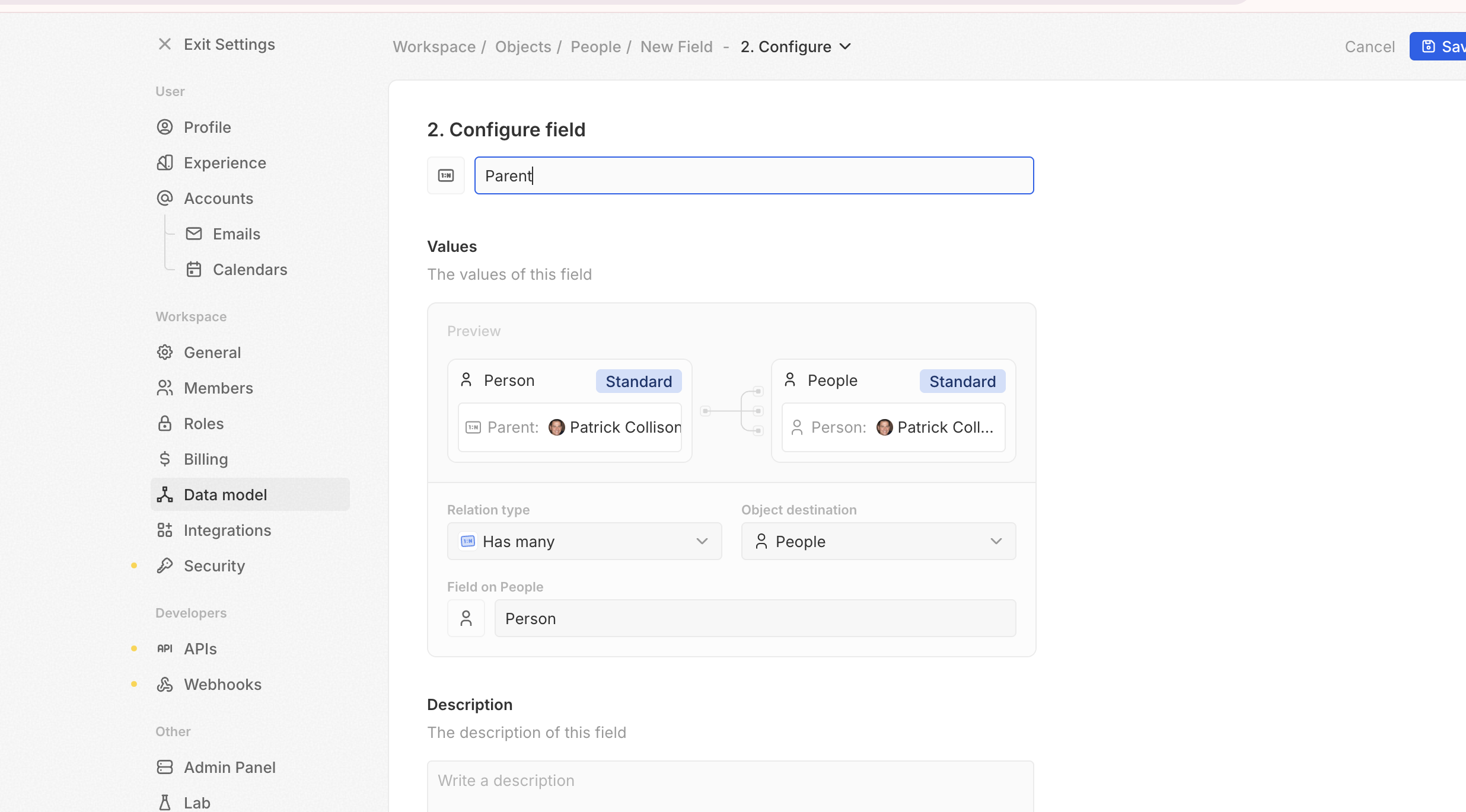
Task: Go to the New Field breadcrumb
Action: (x=677, y=47)
